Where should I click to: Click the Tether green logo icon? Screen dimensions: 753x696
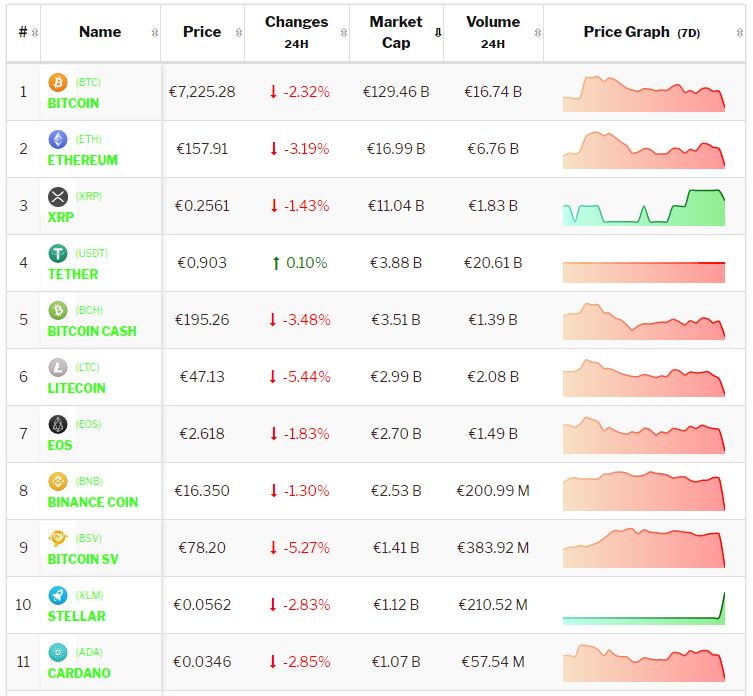click(58, 253)
